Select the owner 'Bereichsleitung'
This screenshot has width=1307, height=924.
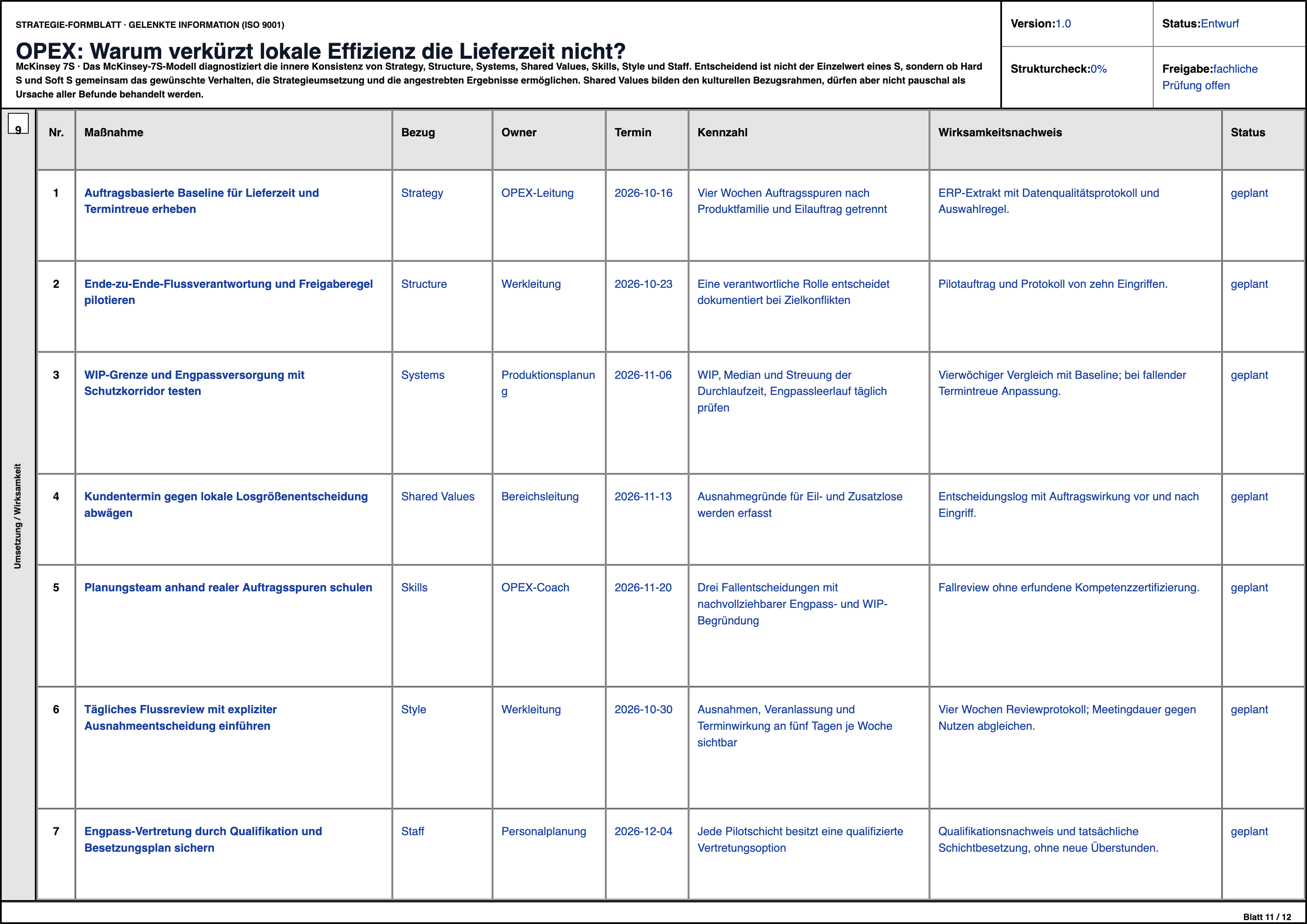click(540, 496)
